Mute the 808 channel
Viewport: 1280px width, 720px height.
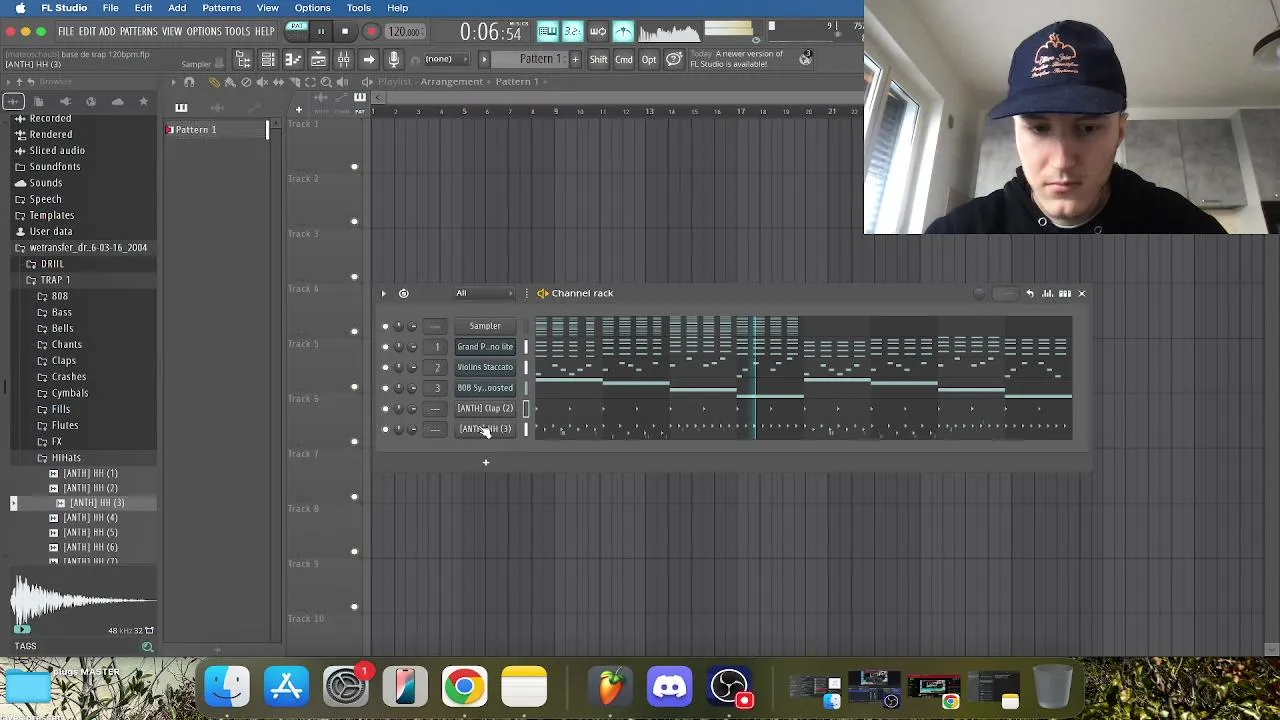385,388
